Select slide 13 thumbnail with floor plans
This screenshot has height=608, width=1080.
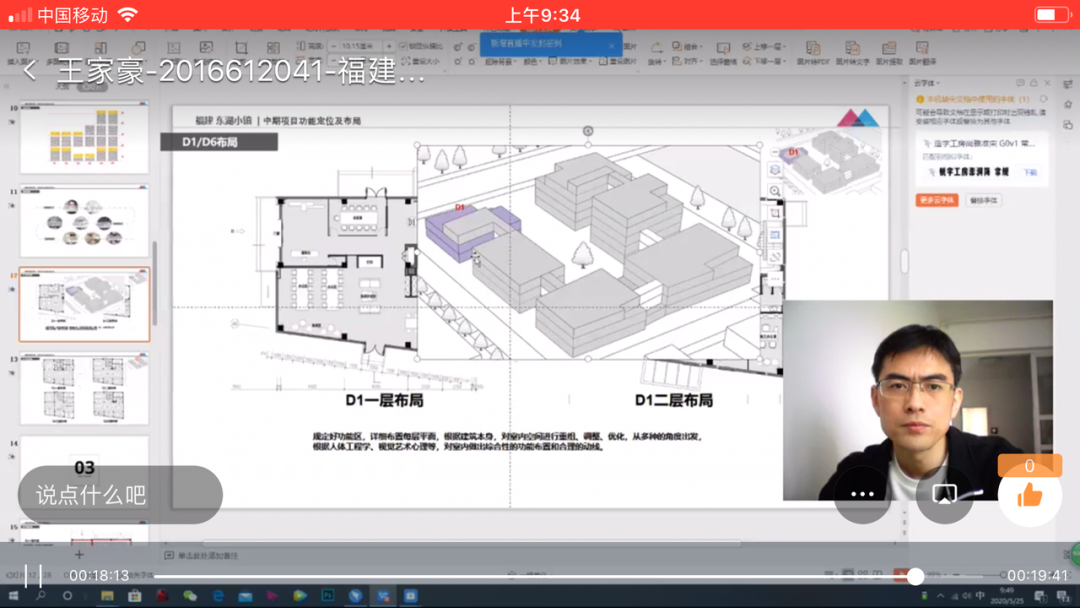click(x=84, y=388)
